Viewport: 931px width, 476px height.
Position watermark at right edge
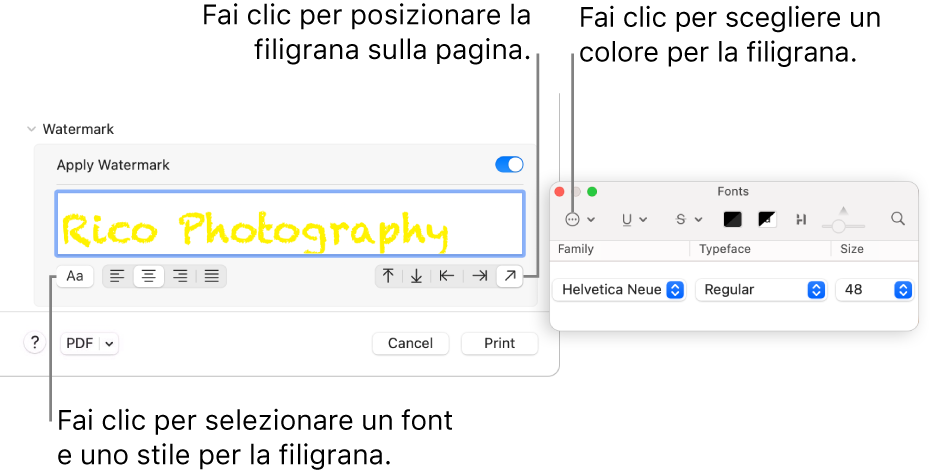pos(480,276)
